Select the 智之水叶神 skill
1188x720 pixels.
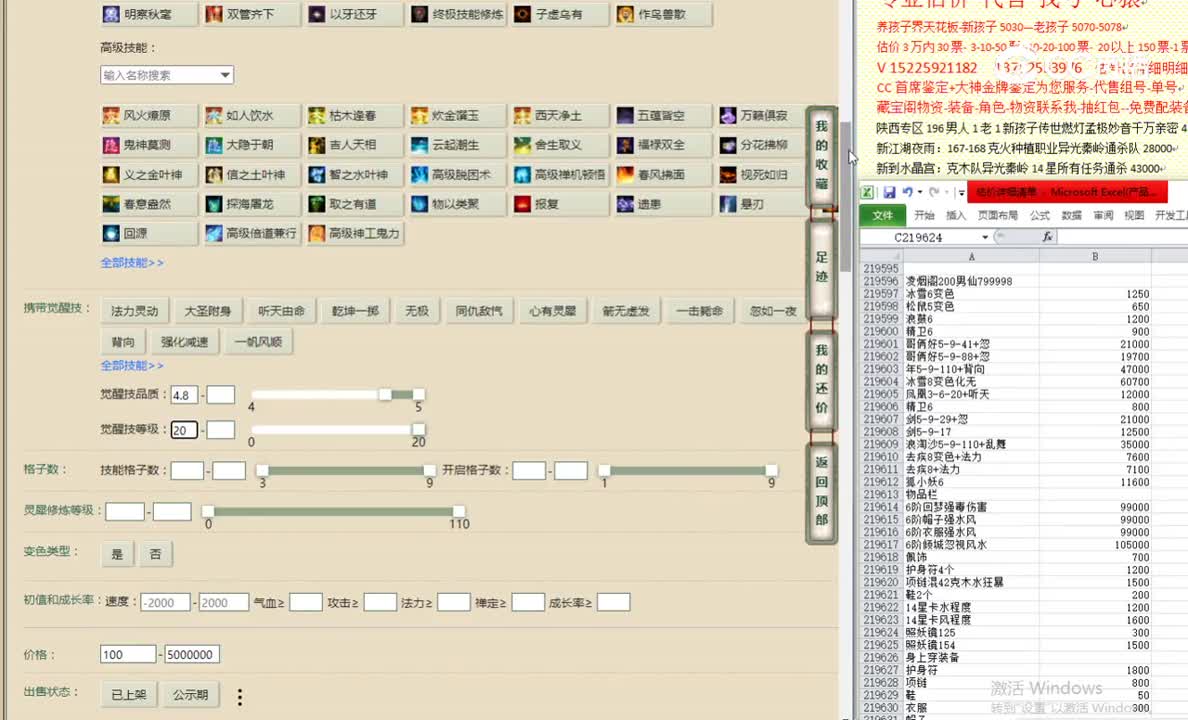[355, 174]
